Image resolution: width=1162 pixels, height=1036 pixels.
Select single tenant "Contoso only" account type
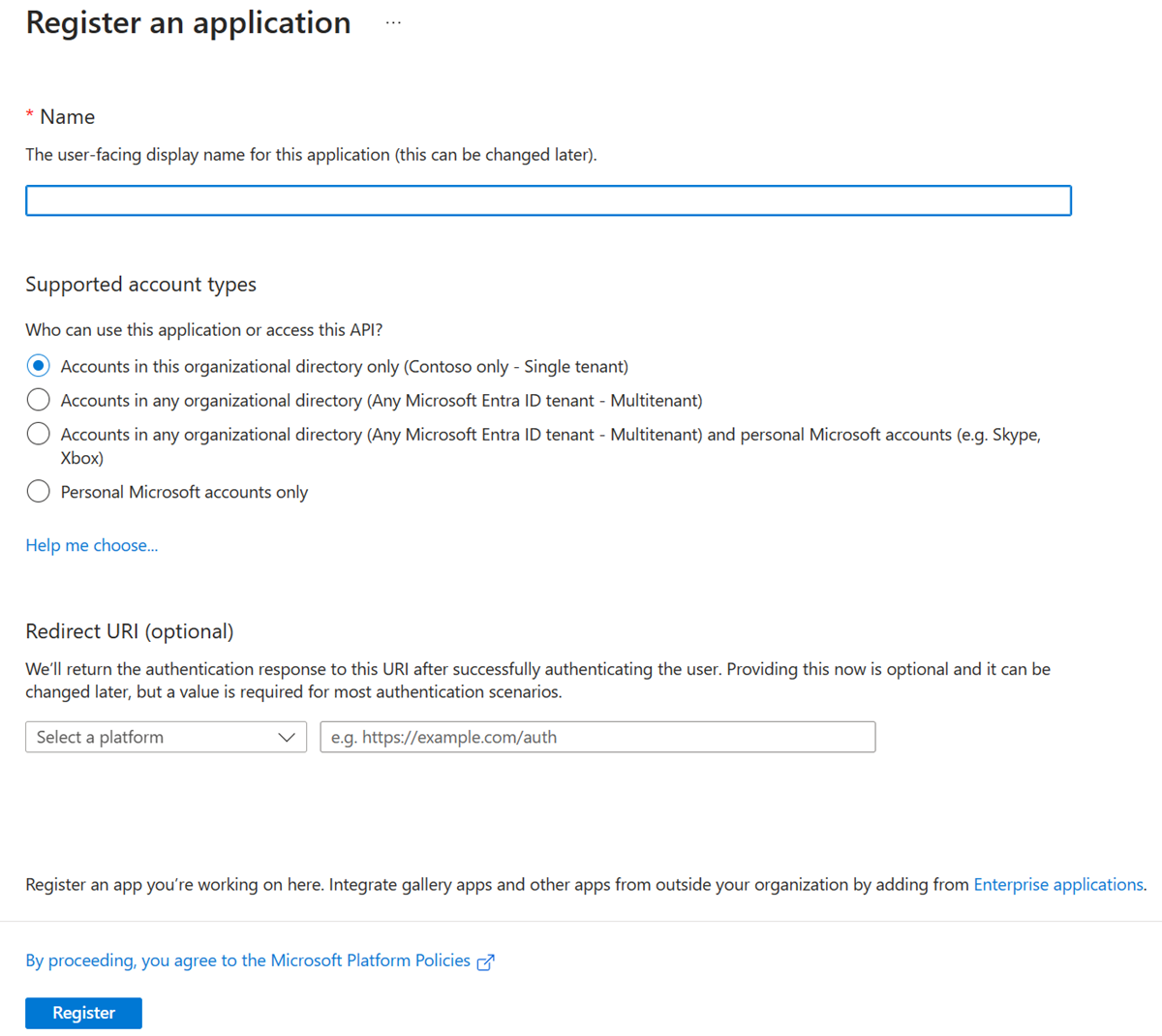pyautogui.click(x=38, y=366)
